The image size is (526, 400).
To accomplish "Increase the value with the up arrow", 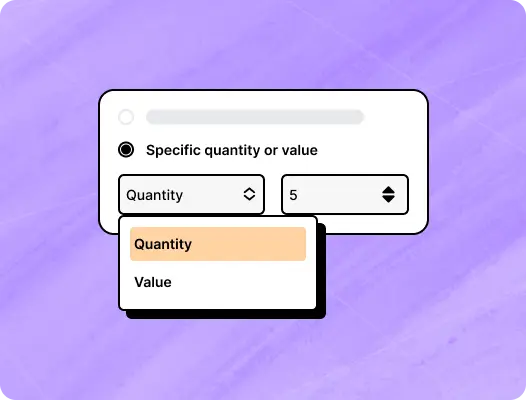I will (388, 190).
